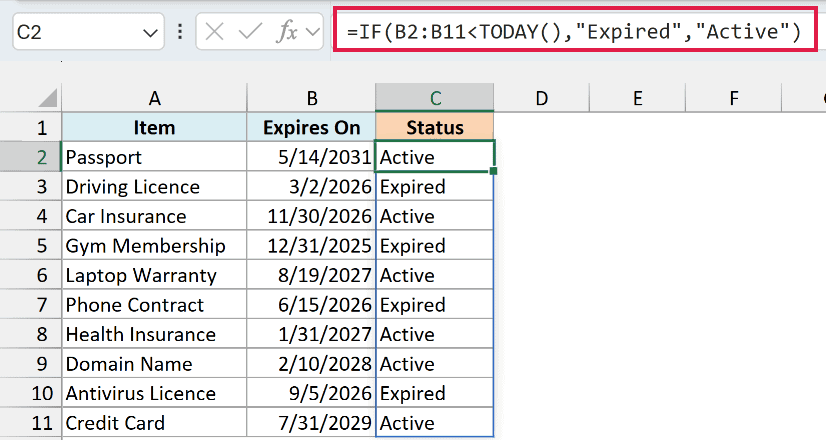The image size is (826, 440).
Task: Click the date cell 5/14/2031
Action: point(311,157)
